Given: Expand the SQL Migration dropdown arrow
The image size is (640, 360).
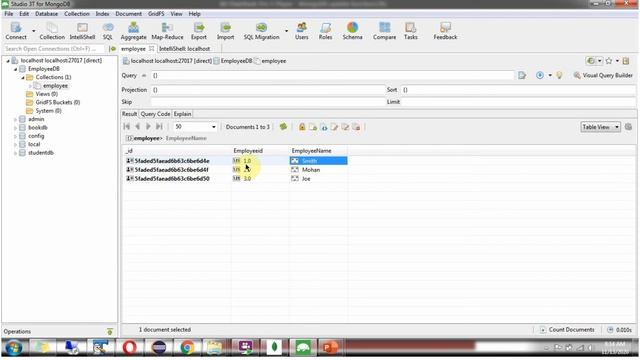Looking at the screenshot, I should point(286,31).
